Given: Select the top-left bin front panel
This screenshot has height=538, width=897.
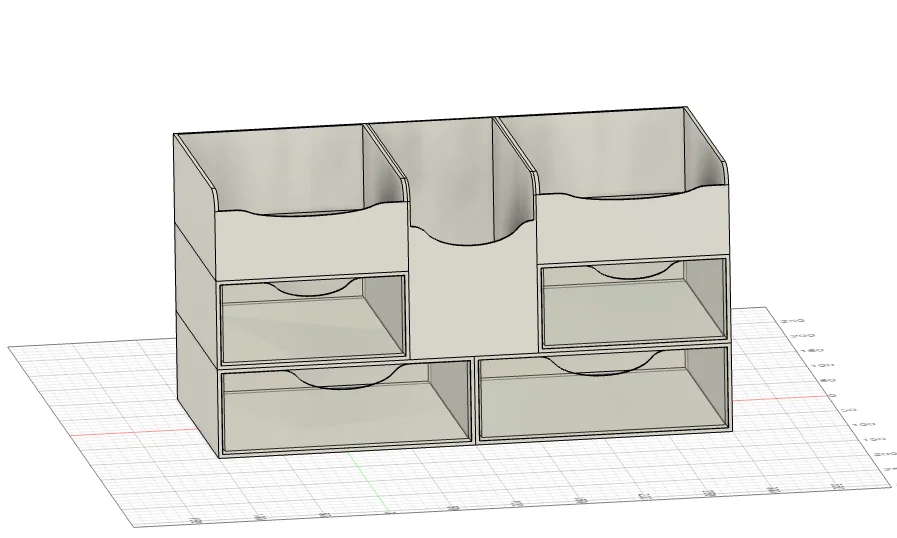Looking at the screenshot, I should (x=312, y=243).
